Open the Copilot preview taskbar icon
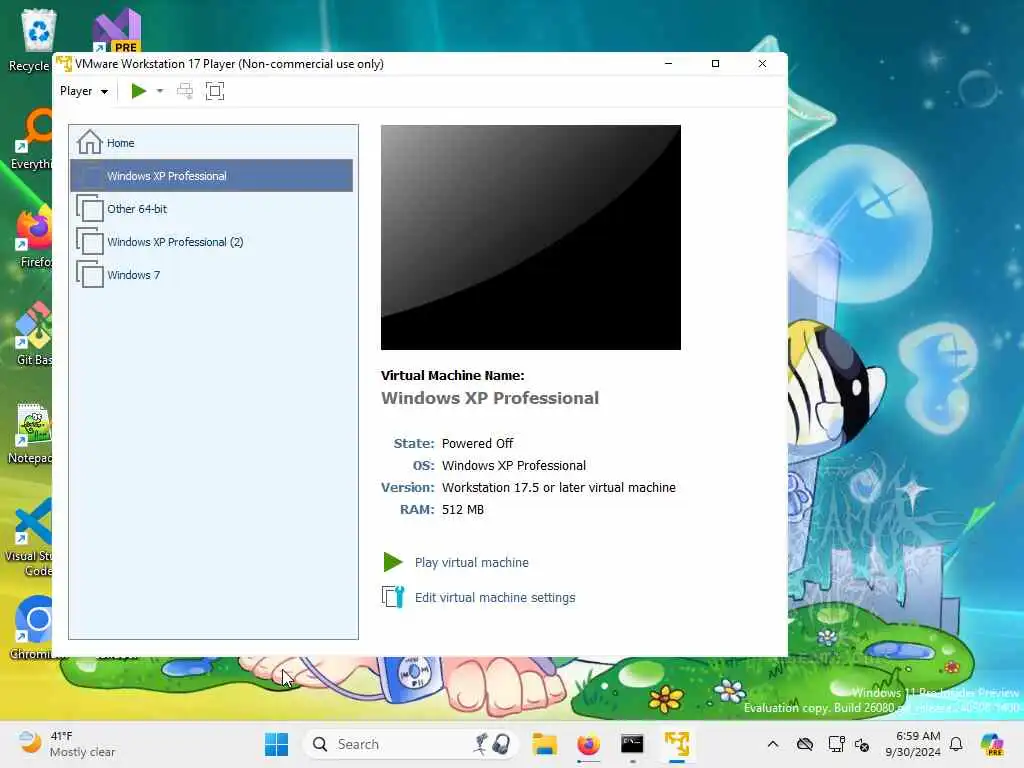1024x768 pixels. pyautogui.click(x=992, y=744)
